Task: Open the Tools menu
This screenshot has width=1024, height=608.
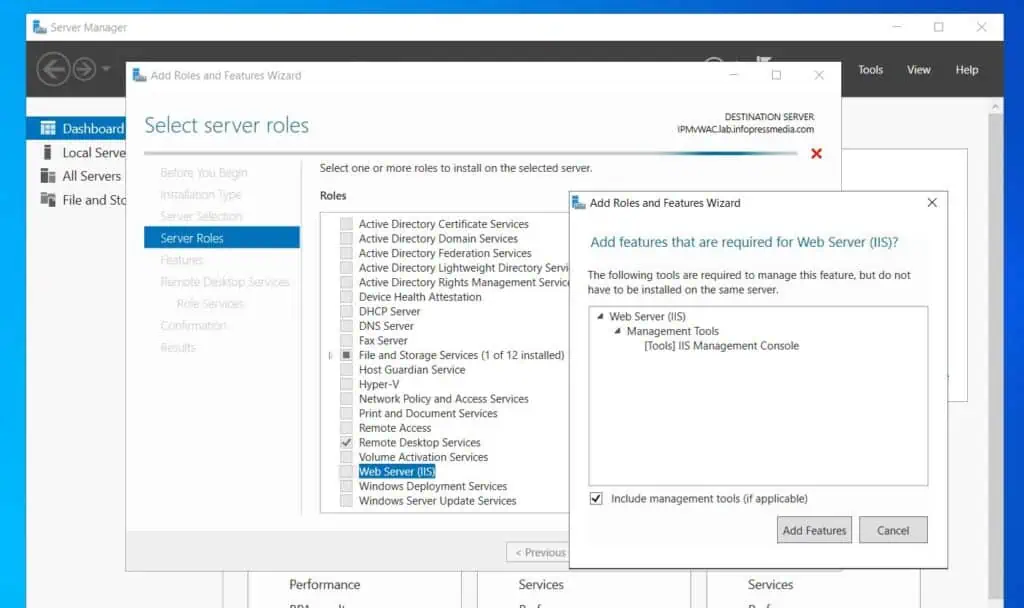Action: pos(870,70)
